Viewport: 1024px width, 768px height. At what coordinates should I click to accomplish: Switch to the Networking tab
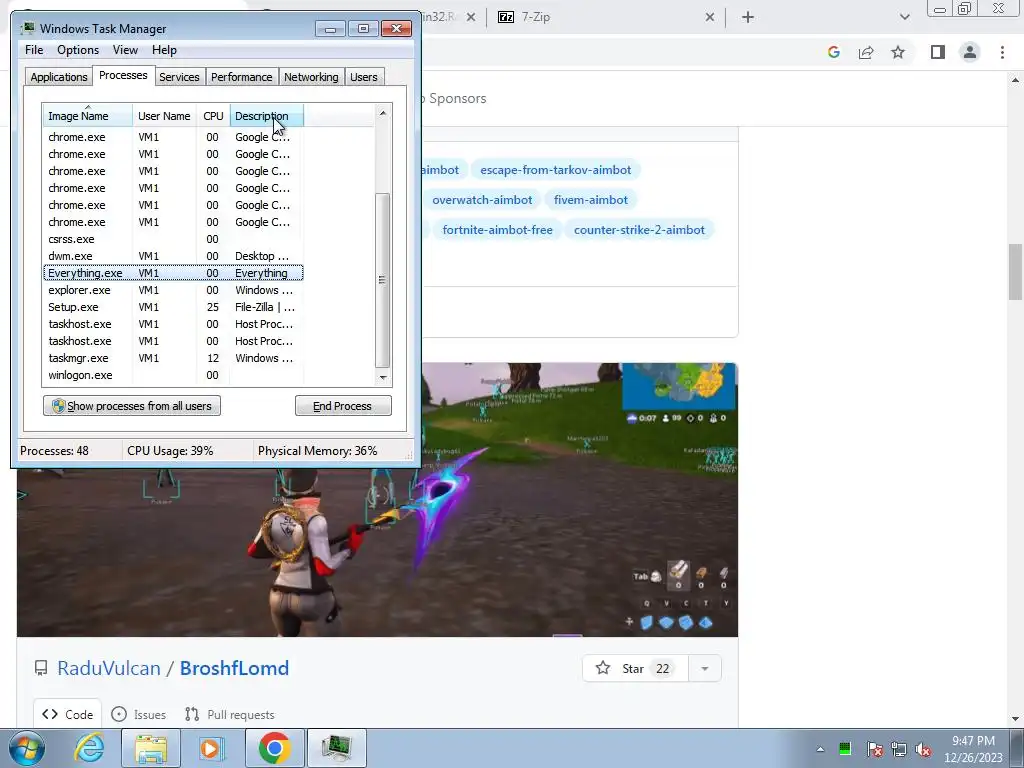point(311,76)
